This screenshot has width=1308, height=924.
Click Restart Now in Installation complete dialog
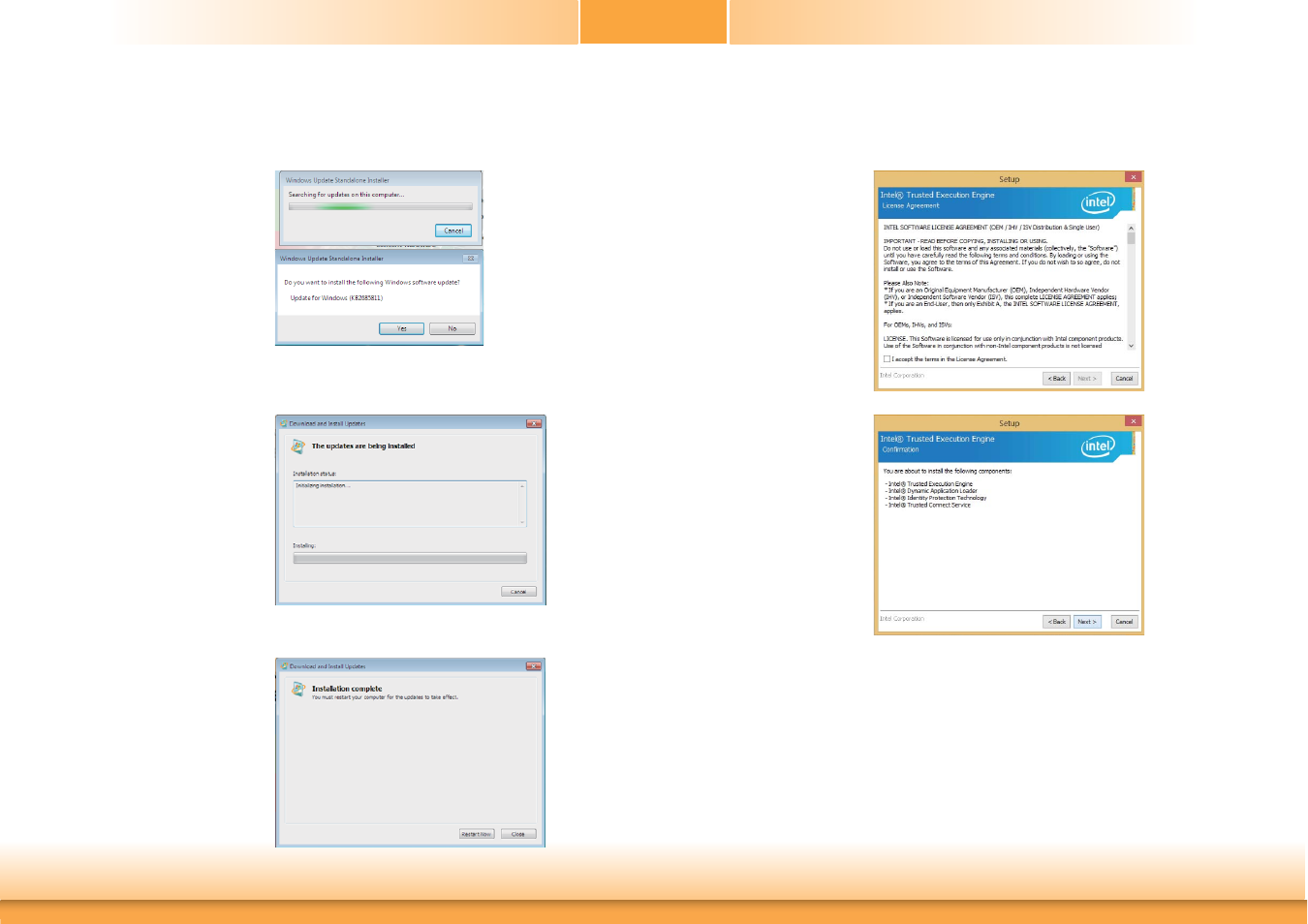click(x=477, y=834)
